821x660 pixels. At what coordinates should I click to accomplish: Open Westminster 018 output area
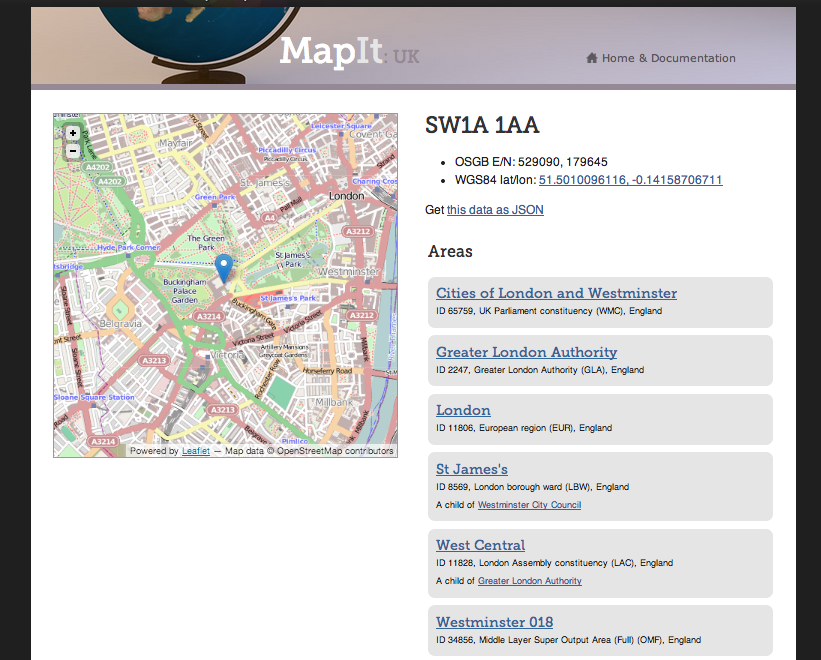pyautogui.click(x=495, y=622)
